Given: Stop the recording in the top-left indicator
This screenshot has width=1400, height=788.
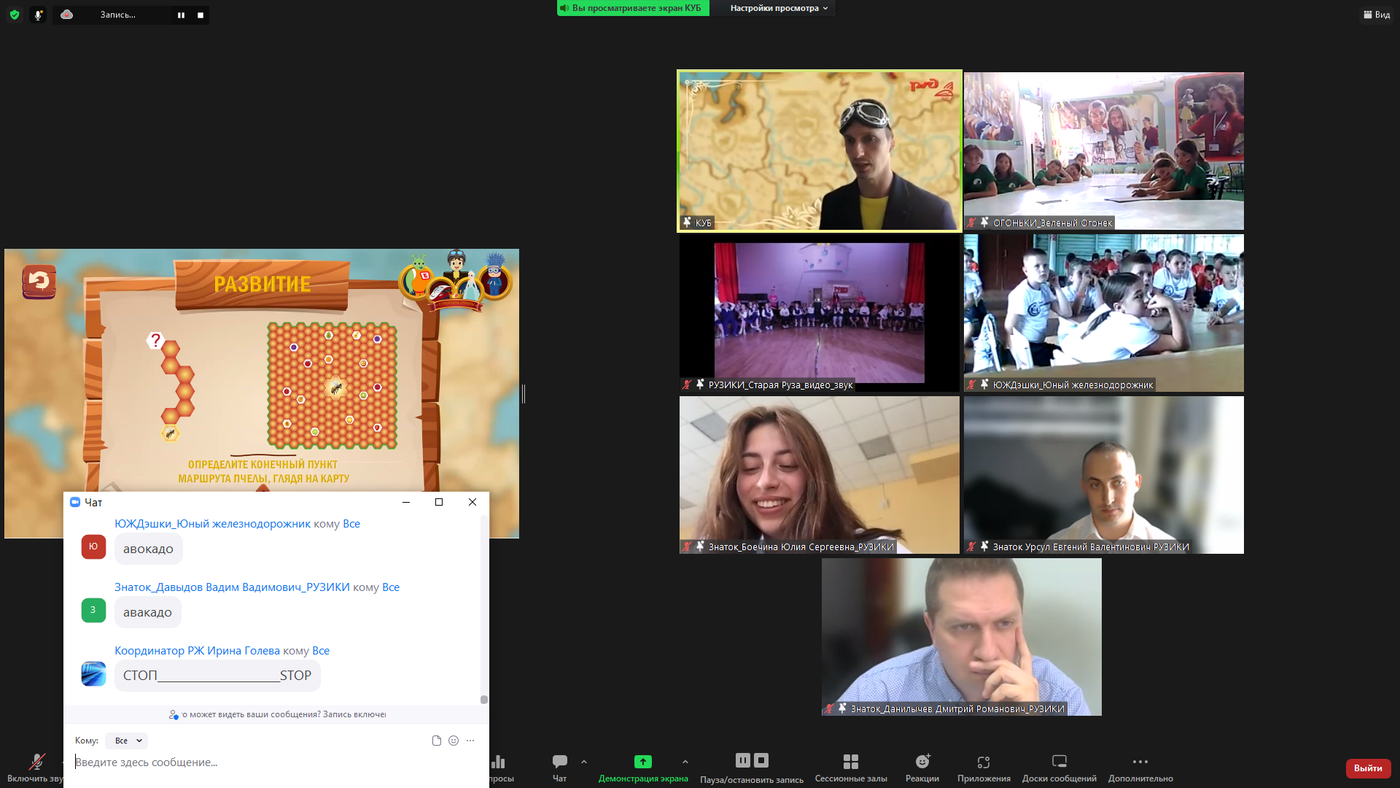Looking at the screenshot, I should (x=200, y=15).
